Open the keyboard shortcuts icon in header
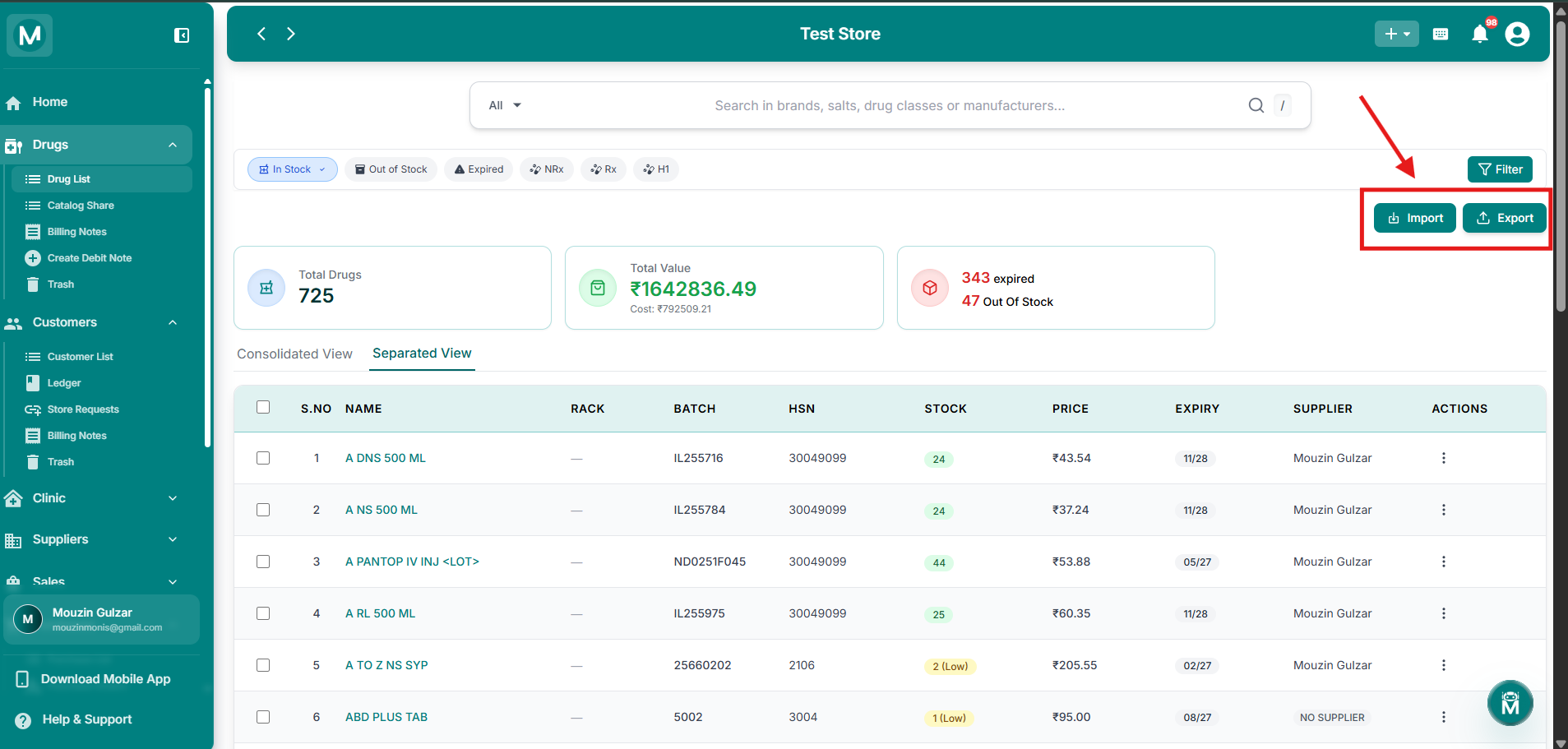 [1441, 34]
